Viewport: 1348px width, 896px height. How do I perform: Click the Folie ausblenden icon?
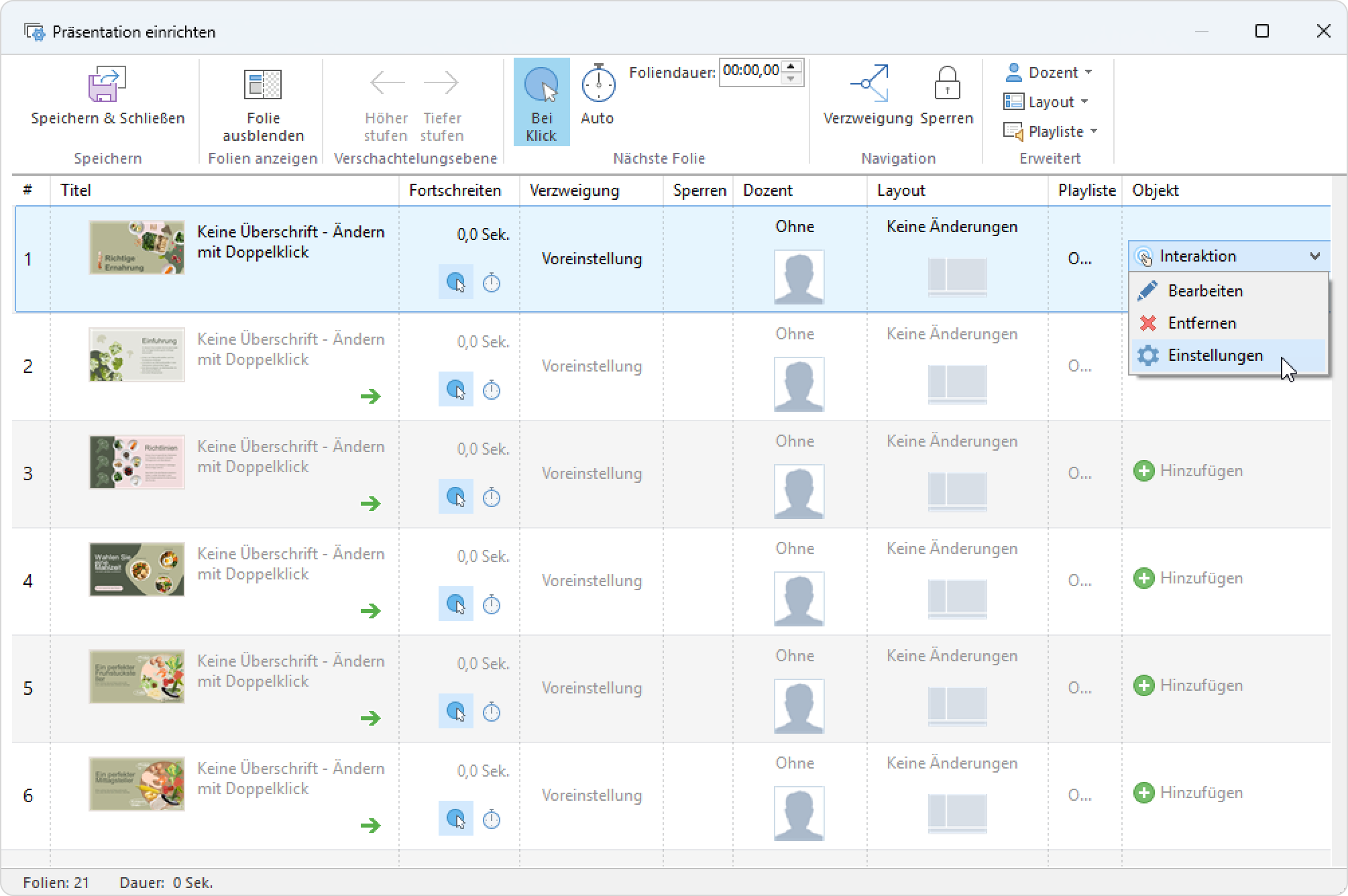coord(263,85)
